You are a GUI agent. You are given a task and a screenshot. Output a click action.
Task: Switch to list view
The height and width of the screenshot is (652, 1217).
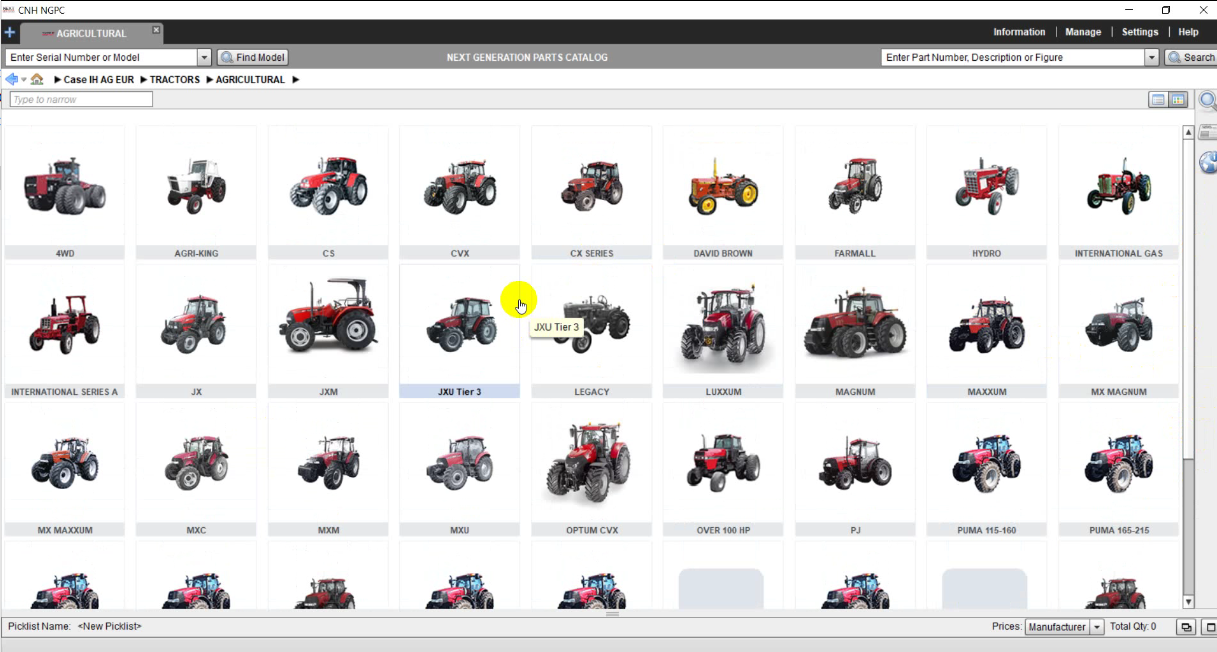point(1158,100)
